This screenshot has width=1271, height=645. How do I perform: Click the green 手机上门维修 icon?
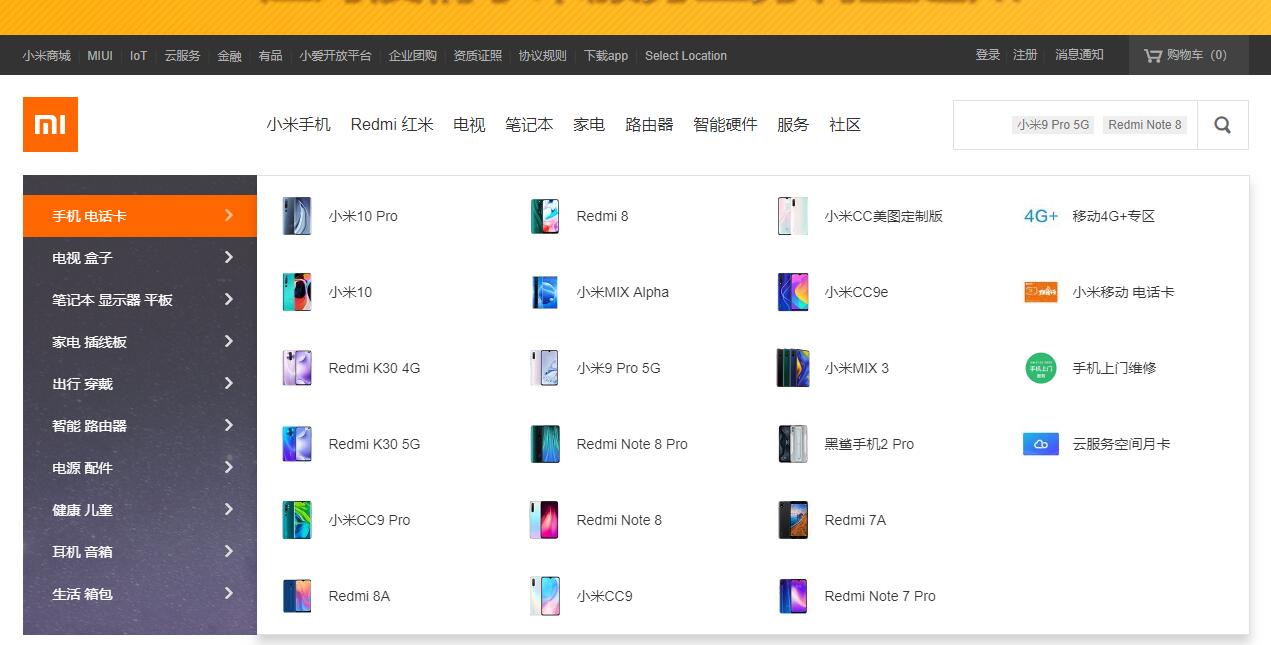1041,368
